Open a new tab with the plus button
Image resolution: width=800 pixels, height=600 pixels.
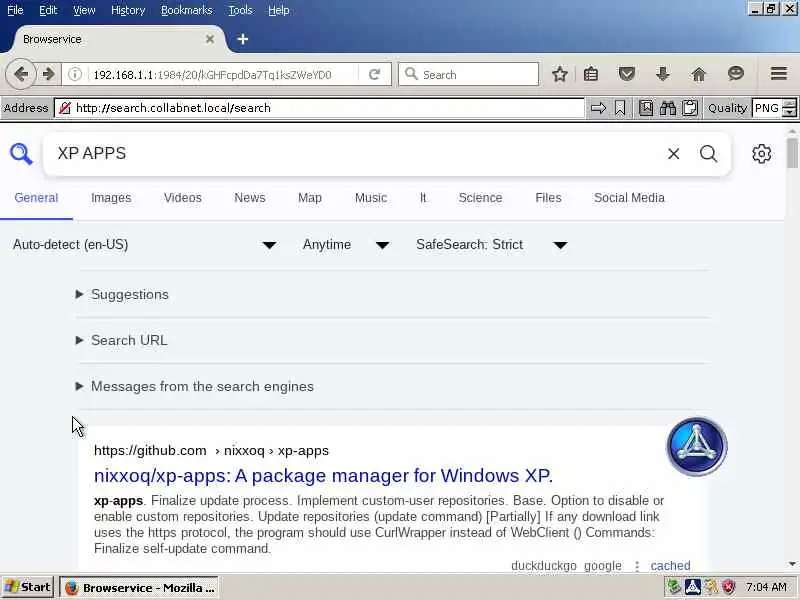[243, 39]
